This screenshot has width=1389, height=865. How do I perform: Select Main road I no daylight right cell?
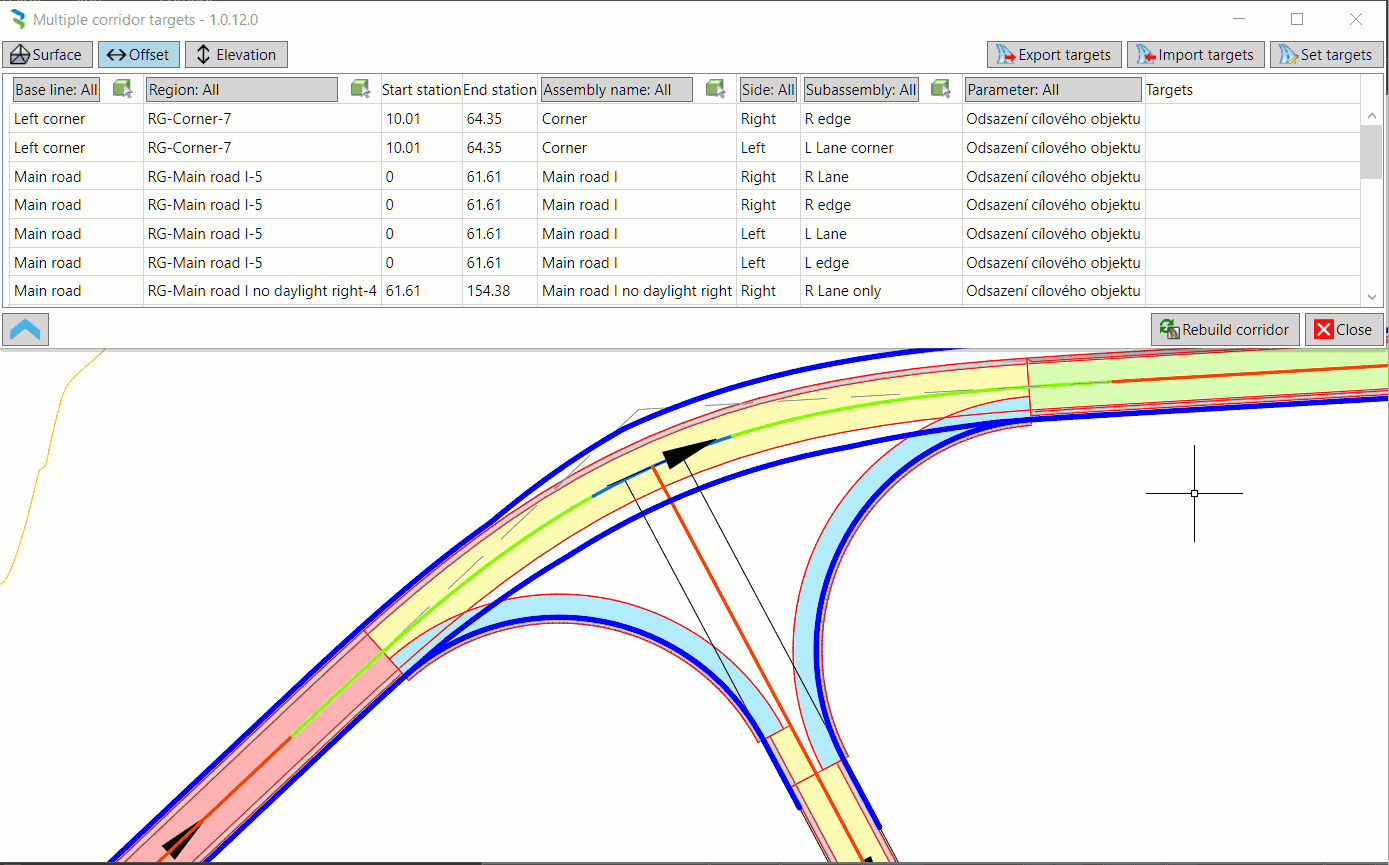[637, 291]
